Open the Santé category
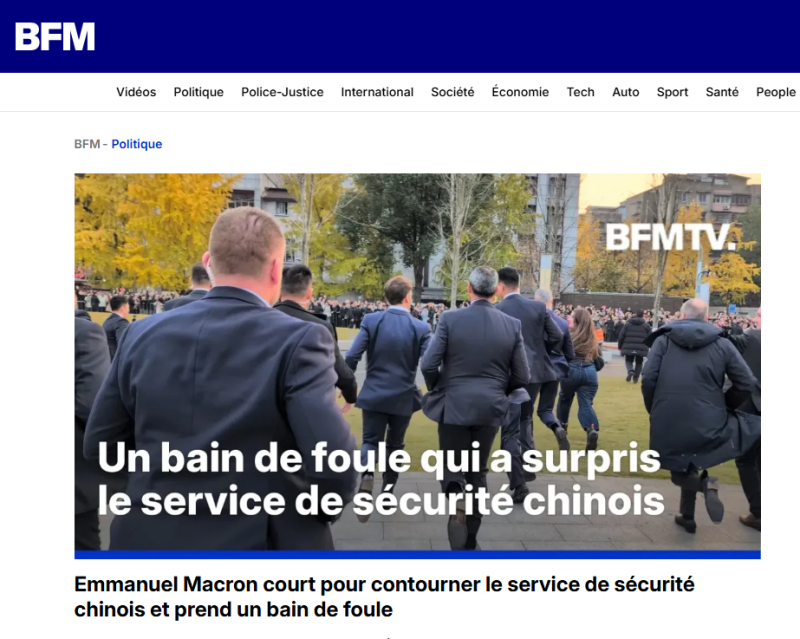 pos(722,92)
